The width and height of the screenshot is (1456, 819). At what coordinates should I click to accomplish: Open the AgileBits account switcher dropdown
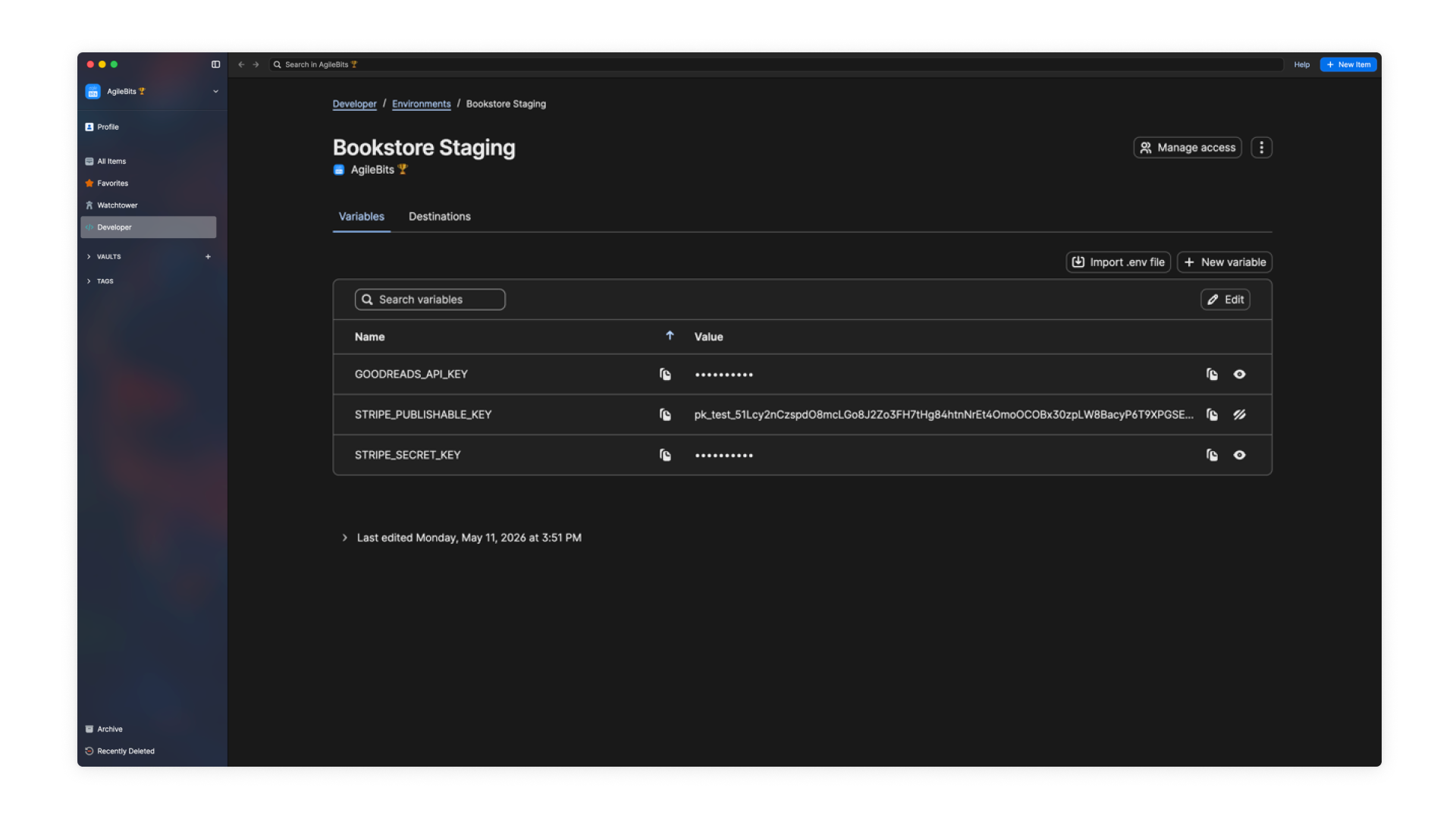[215, 92]
